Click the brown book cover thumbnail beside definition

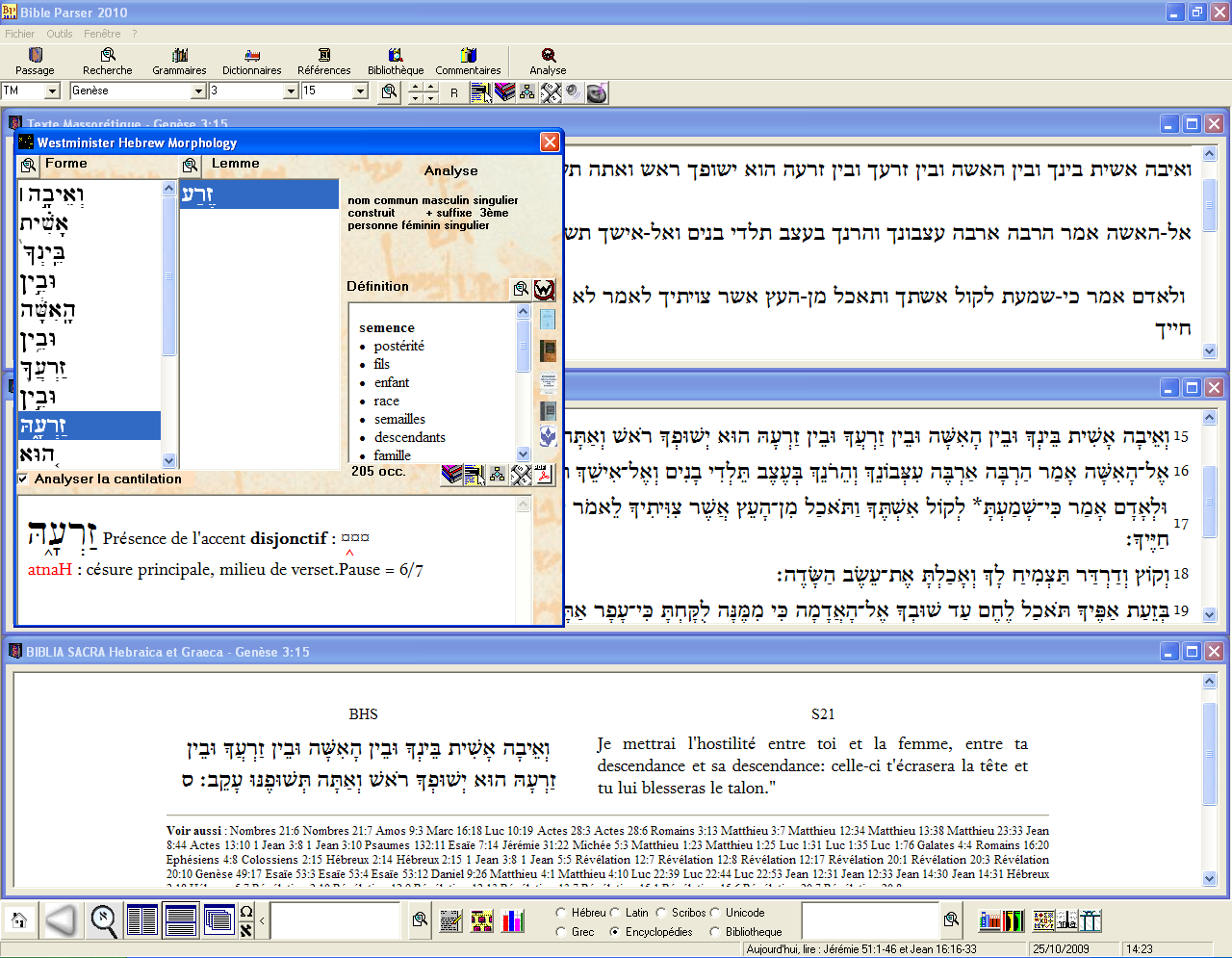pyautogui.click(x=548, y=350)
